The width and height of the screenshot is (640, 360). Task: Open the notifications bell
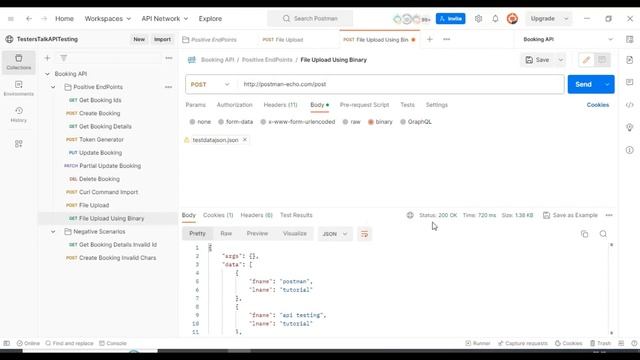(495, 19)
